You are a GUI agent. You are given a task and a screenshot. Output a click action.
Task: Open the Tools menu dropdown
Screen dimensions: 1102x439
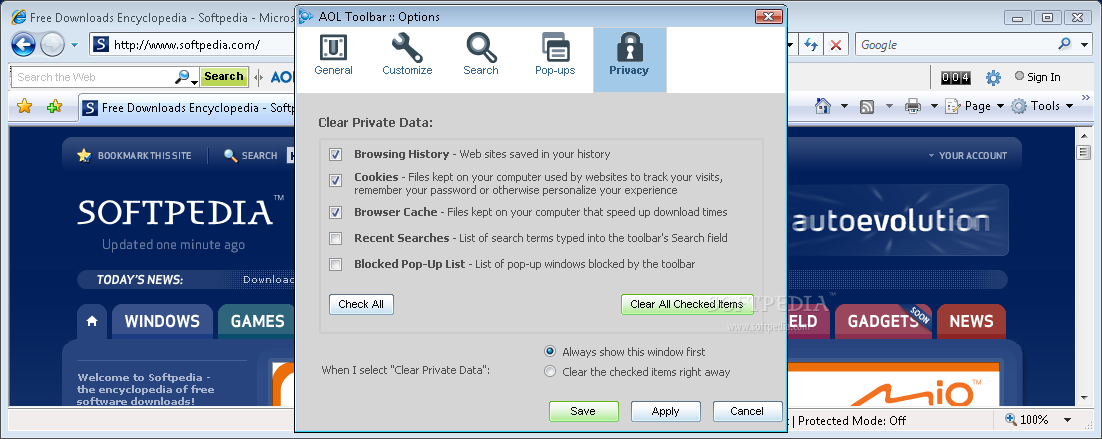pos(1042,106)
